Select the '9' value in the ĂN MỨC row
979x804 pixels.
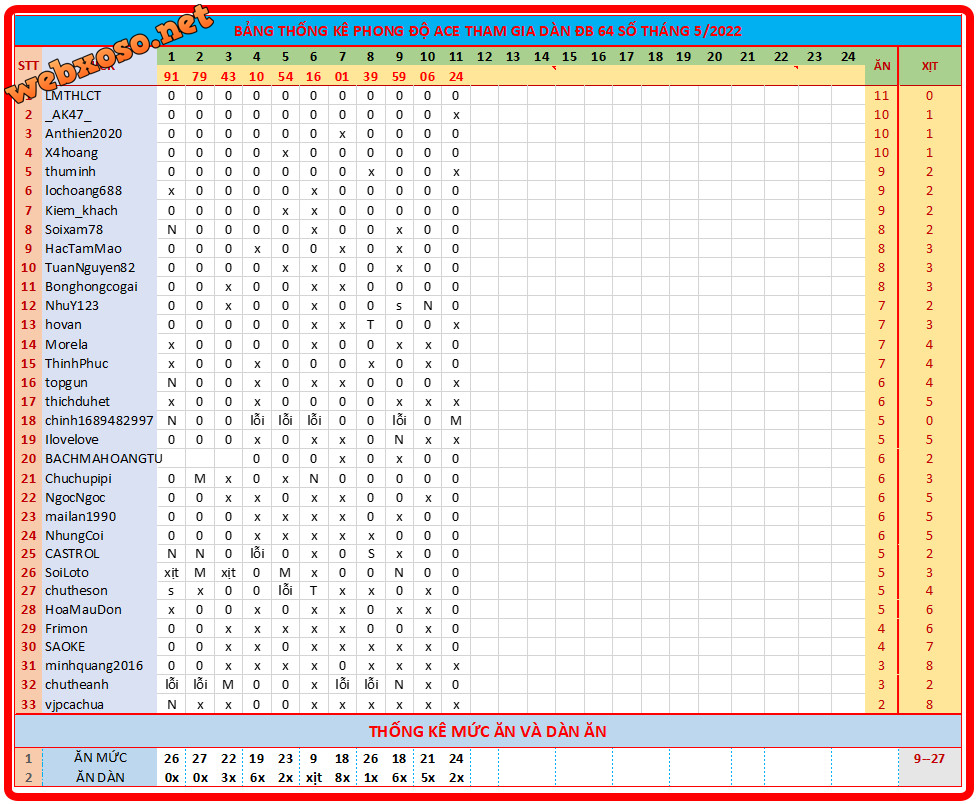point(313,759)
